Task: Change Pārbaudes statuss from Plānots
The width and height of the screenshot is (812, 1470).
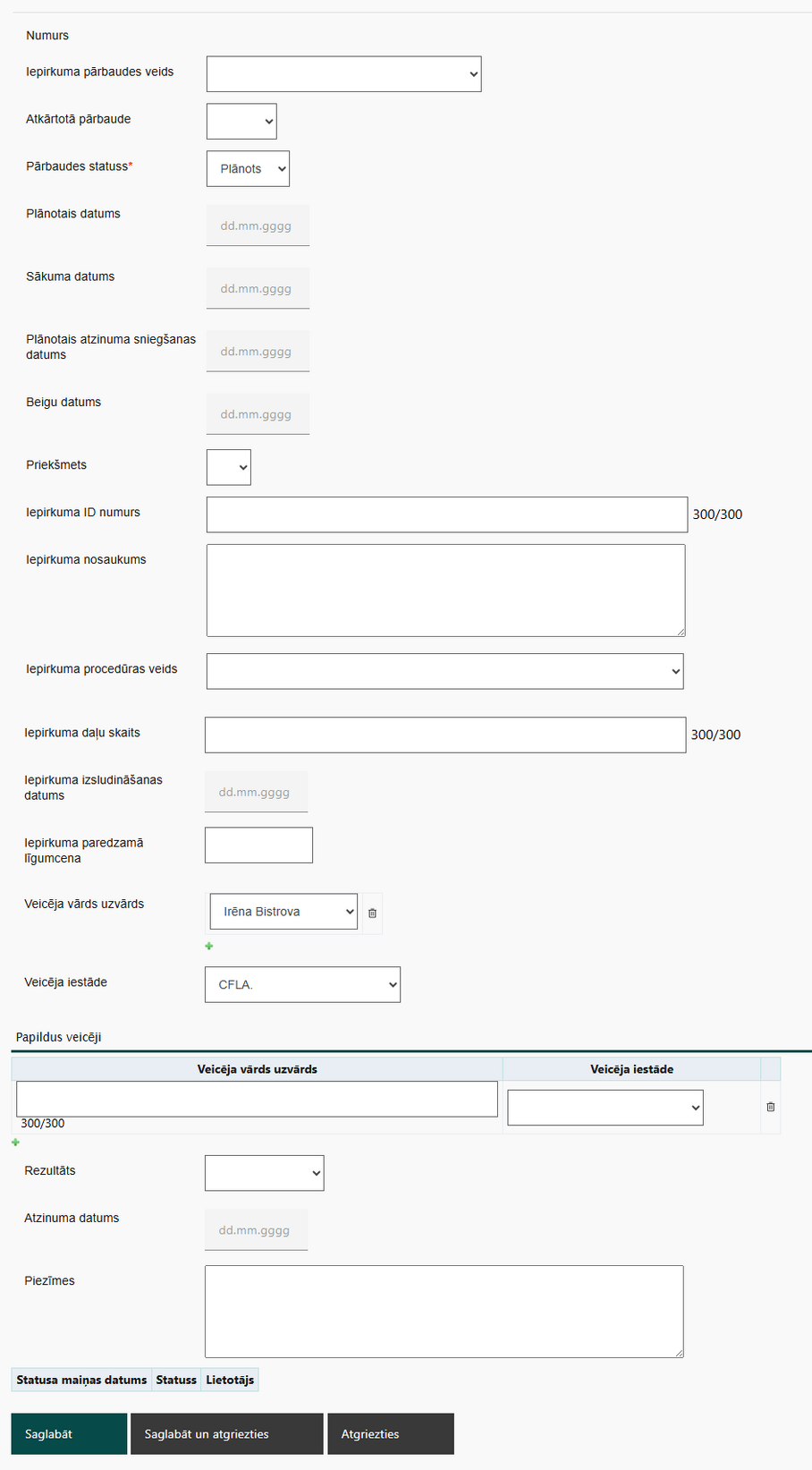Action: (248, 169)
